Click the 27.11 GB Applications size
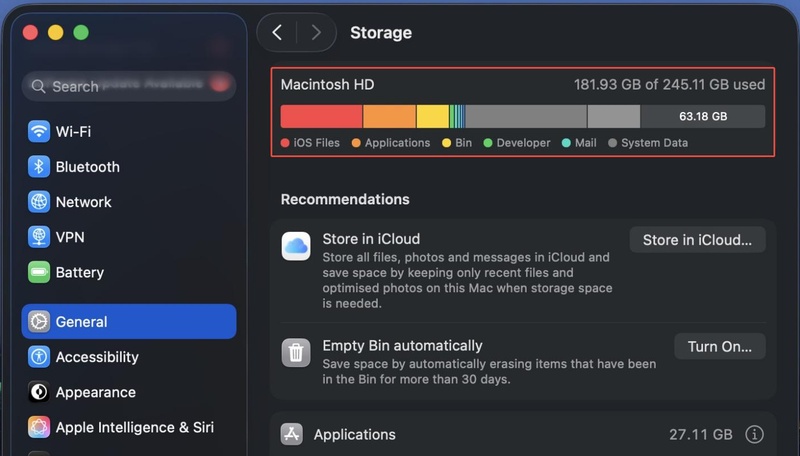The width and height of the screenshot is (800, 456). pyautogui.click(x=701, y=435)
